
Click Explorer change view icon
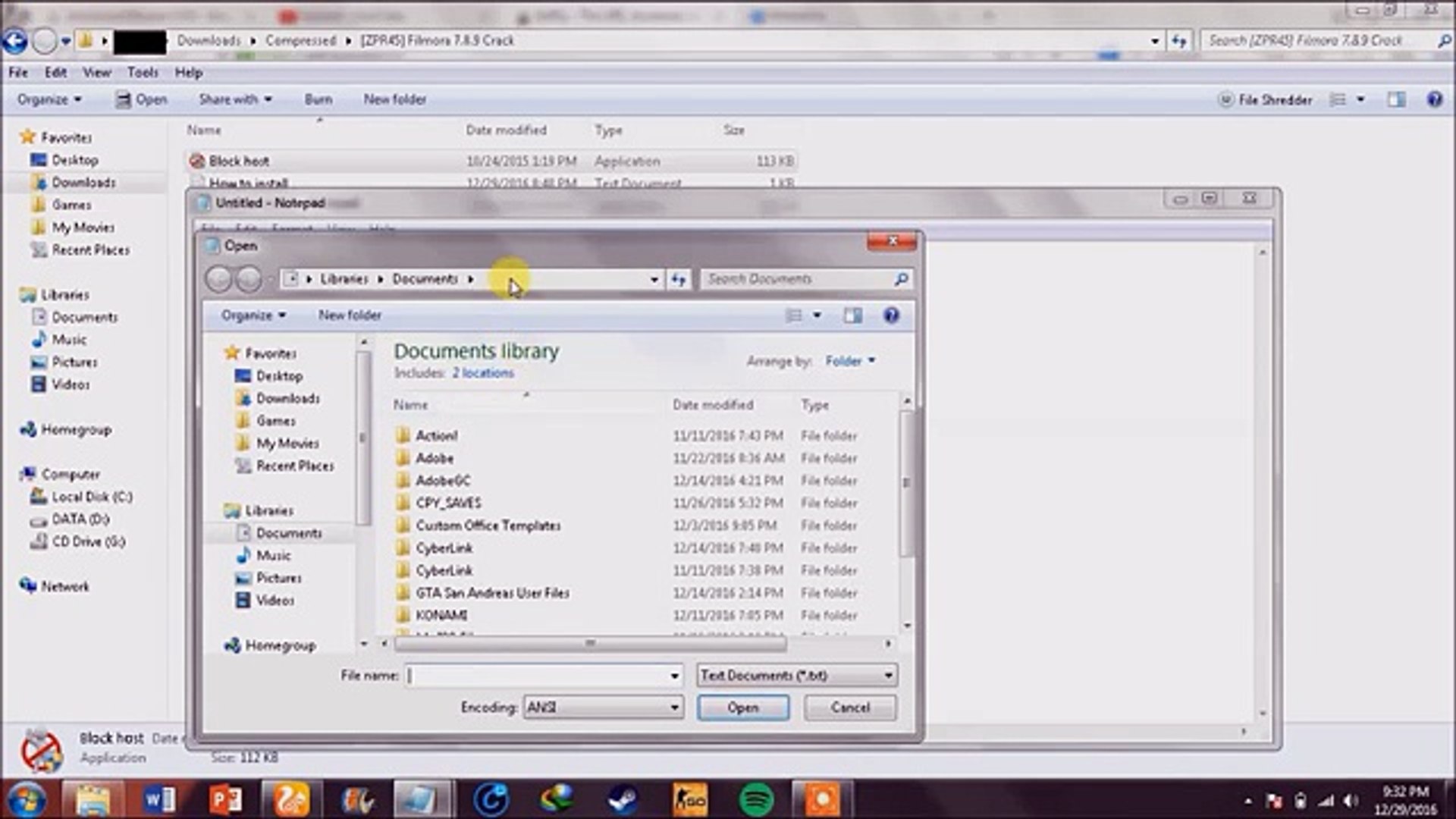[x=1338, y=99]
